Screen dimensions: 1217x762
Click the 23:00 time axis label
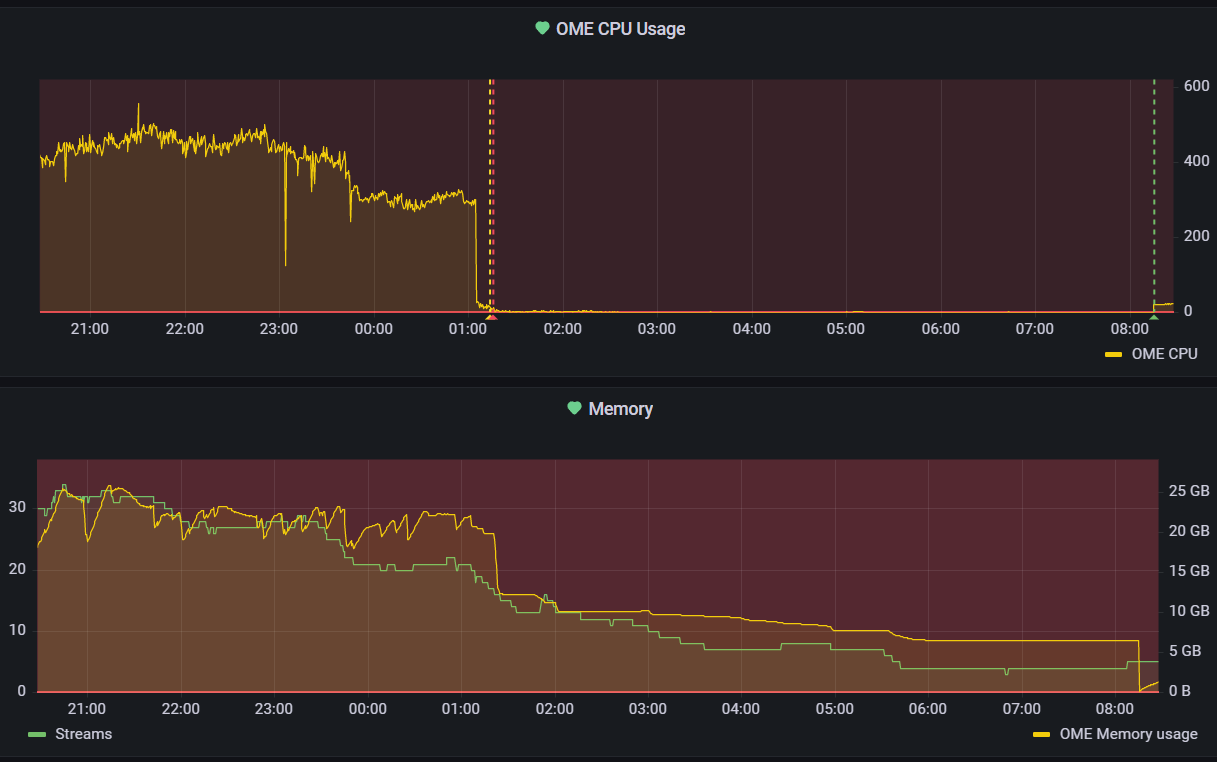click(277, 327)
